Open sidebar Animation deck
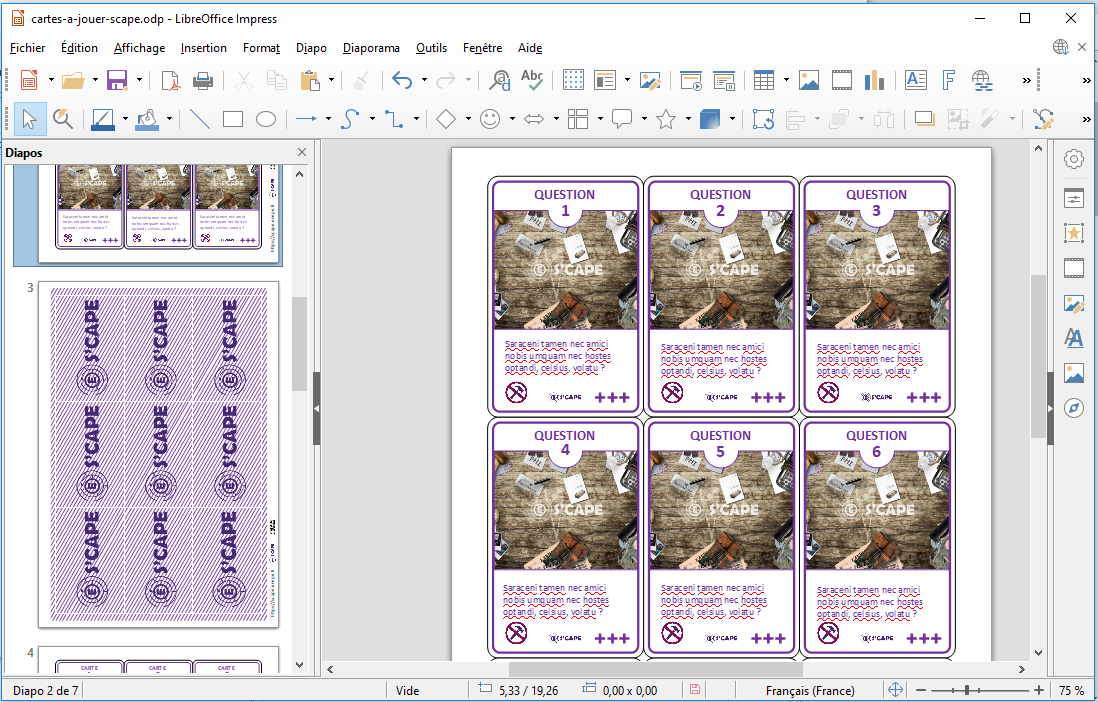The width and height of the screenshot is (1098, 702). click(1073, 233)
